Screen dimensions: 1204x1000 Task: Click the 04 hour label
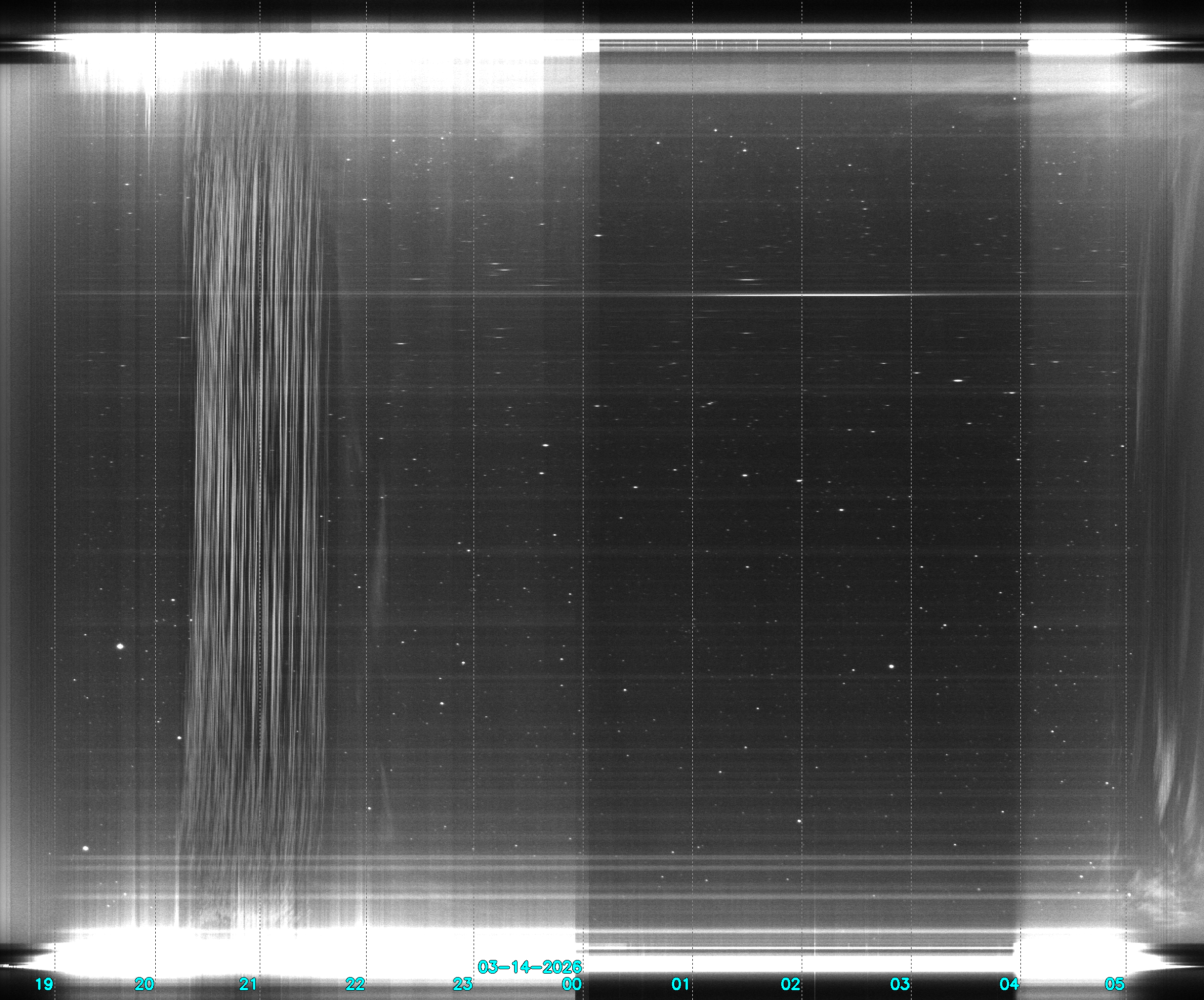tap(1009, 984)
